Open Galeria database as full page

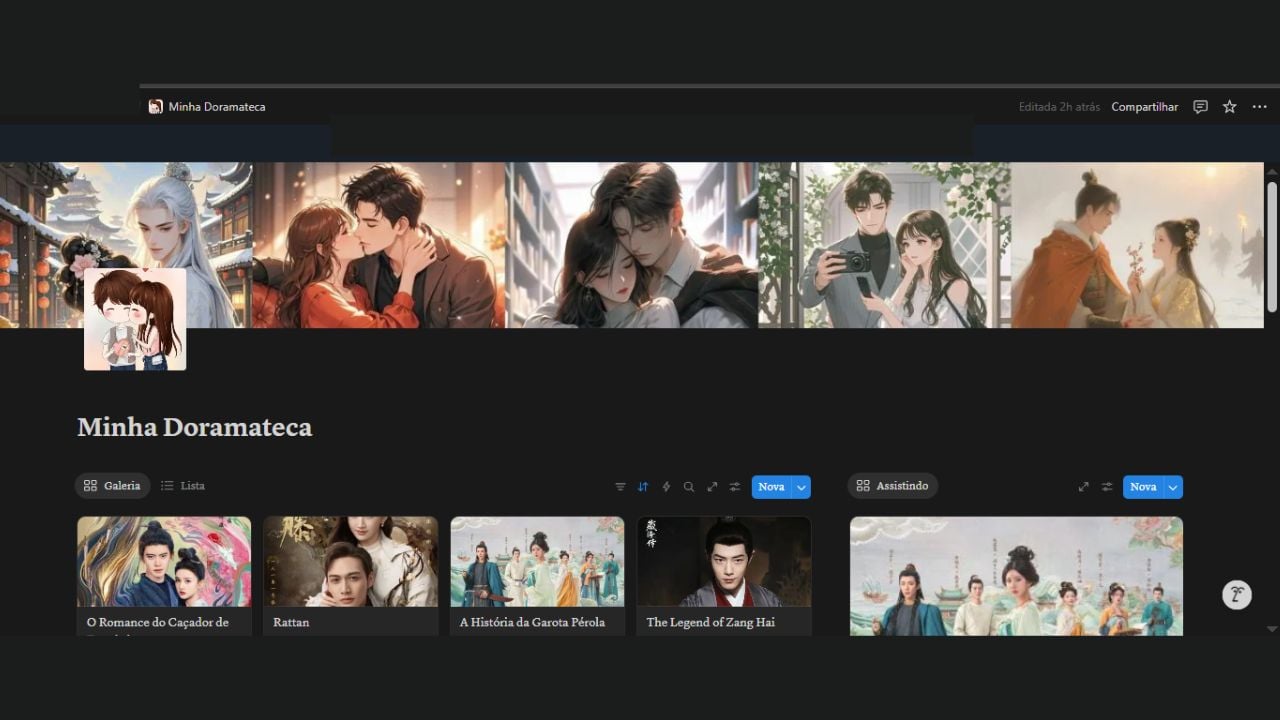click(x=712, y=487)
